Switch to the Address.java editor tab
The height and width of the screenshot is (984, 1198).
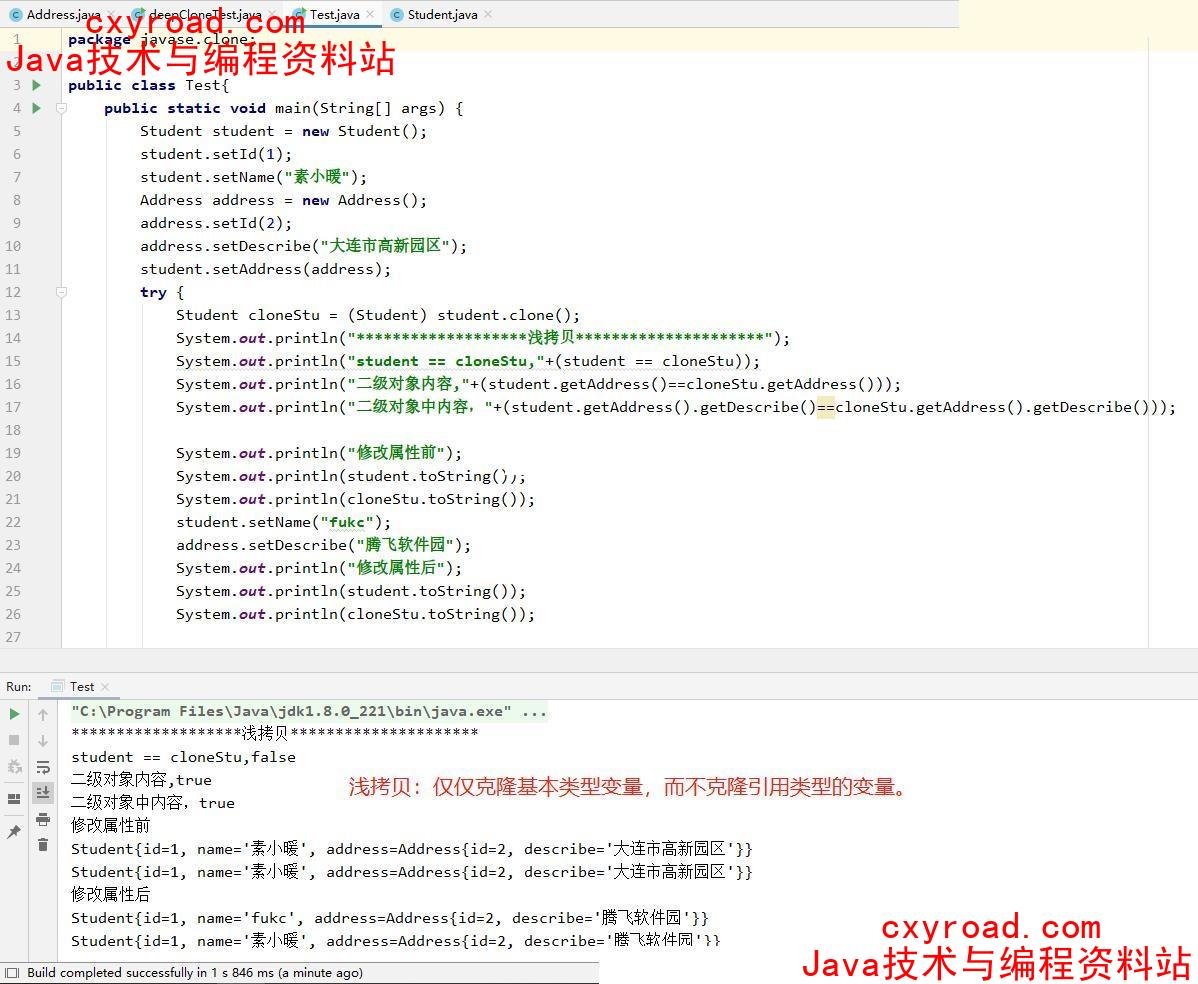point(62,15)
